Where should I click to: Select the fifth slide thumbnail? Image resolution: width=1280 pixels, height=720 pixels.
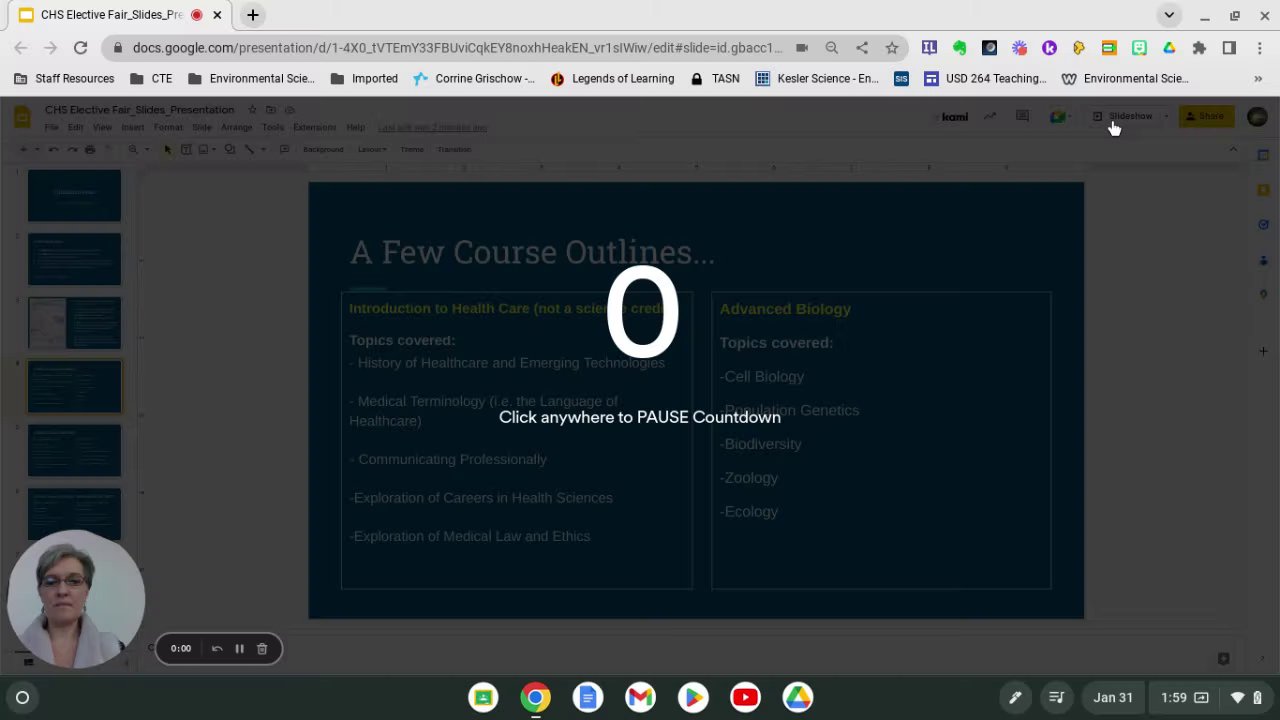74,450
